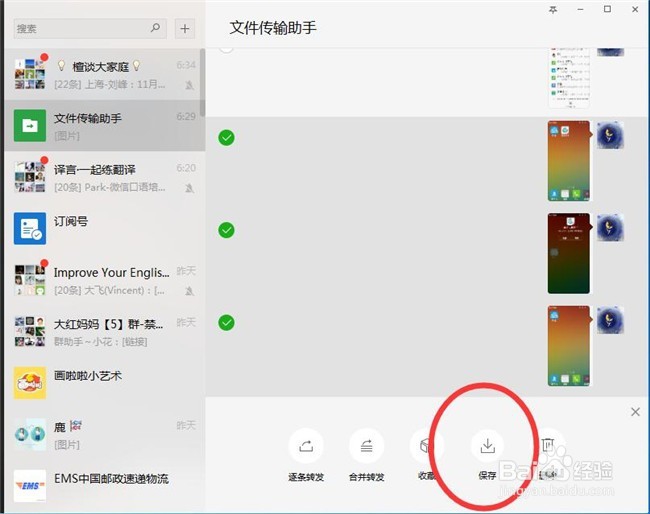Viewport: 650px width, 514px height.
Task: Tick the unselected circle of top message
Action: pos(226,48)
